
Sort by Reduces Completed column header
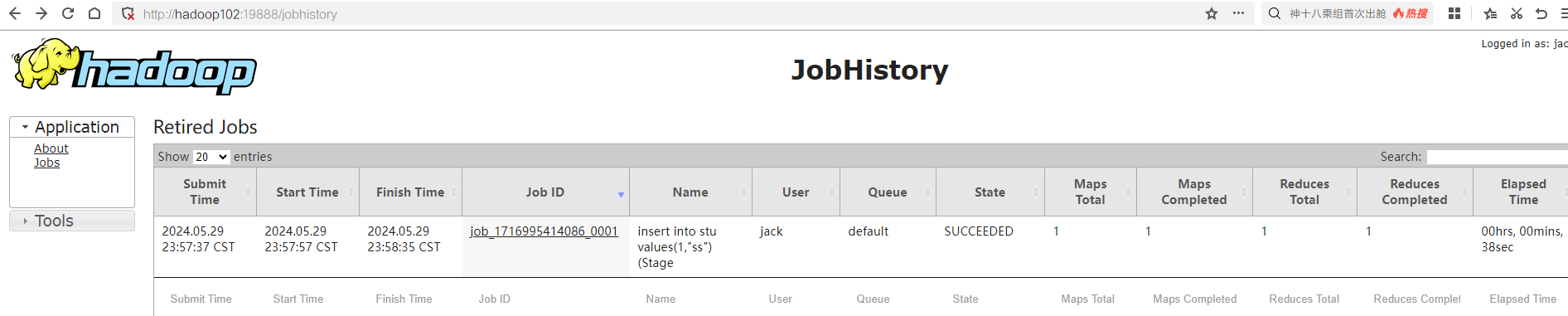(x=1415, y=192)
